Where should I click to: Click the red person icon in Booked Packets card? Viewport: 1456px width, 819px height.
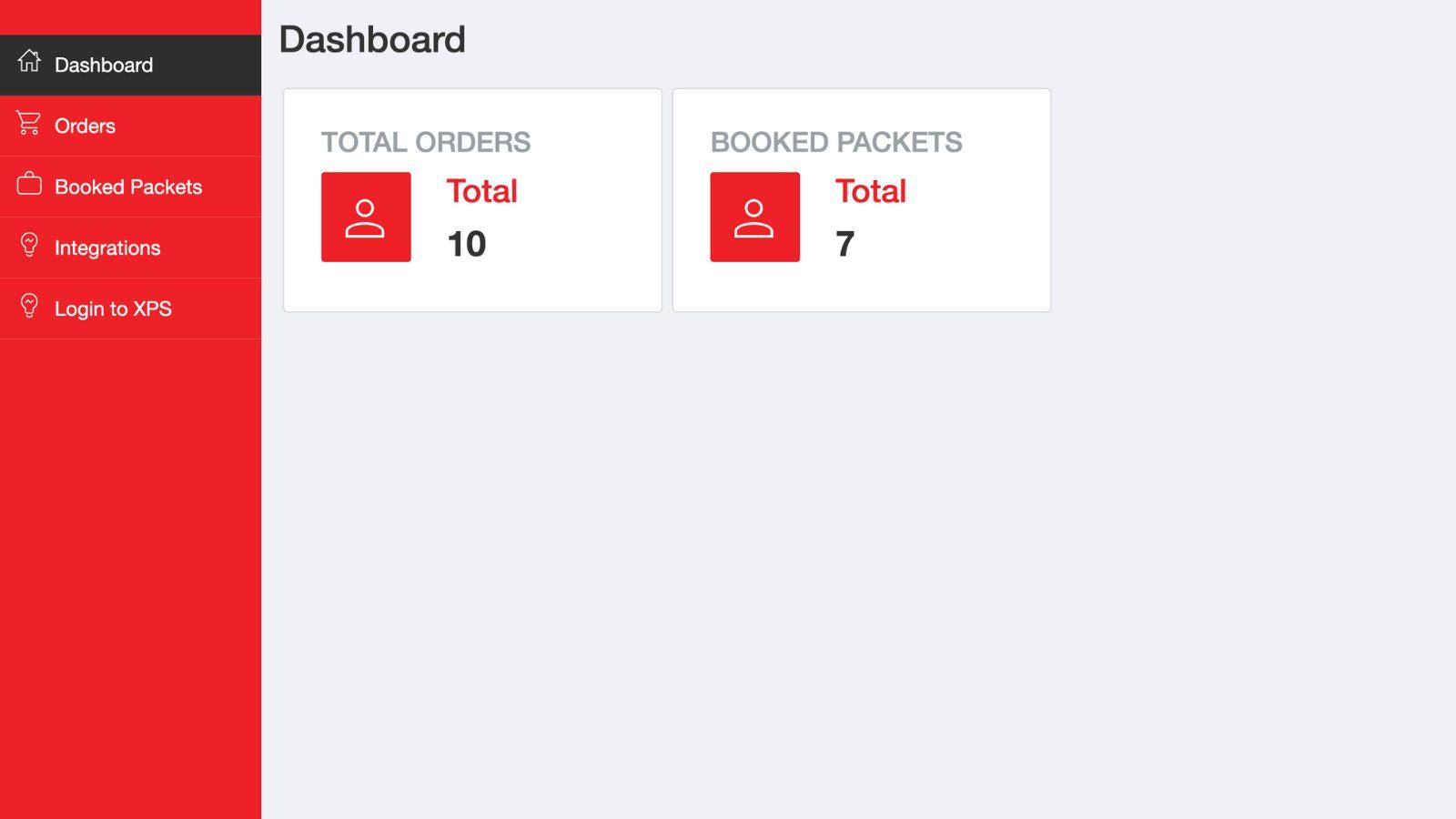click(754, 217)
